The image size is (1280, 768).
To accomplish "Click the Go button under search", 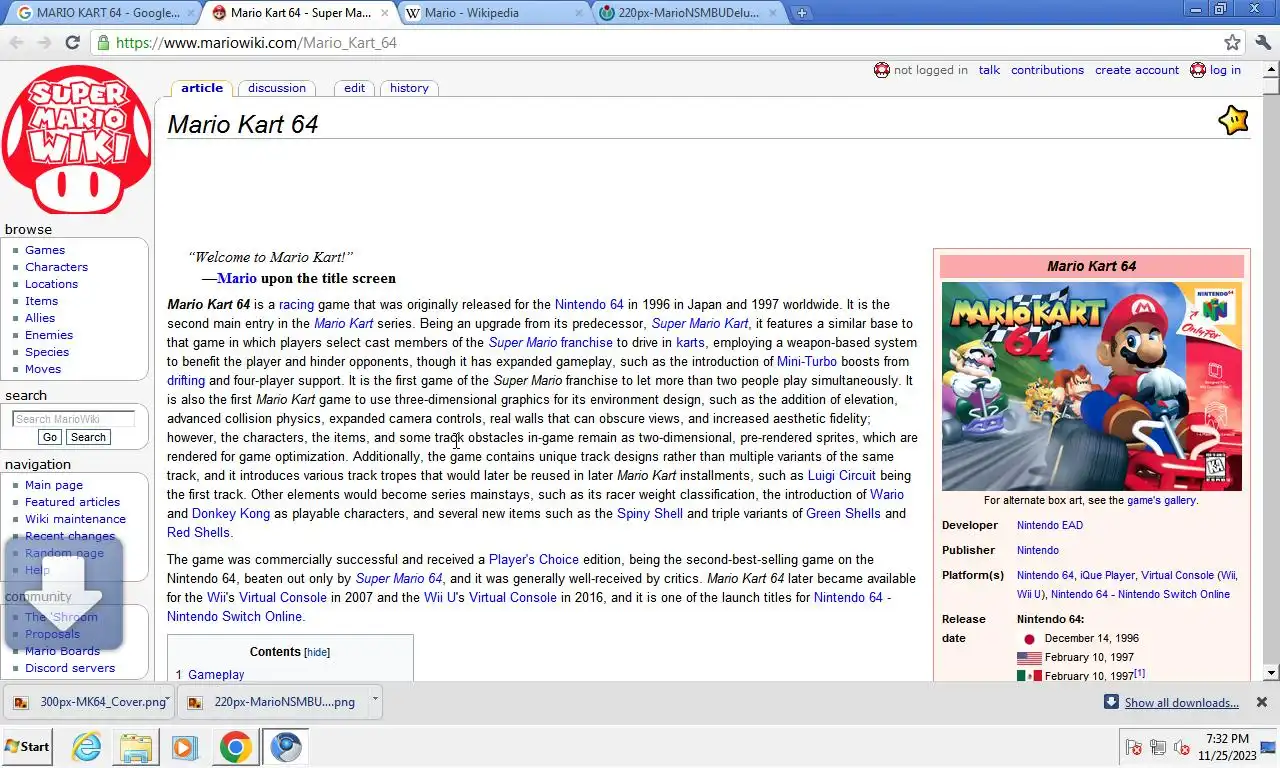I will [x=49, y=437].
